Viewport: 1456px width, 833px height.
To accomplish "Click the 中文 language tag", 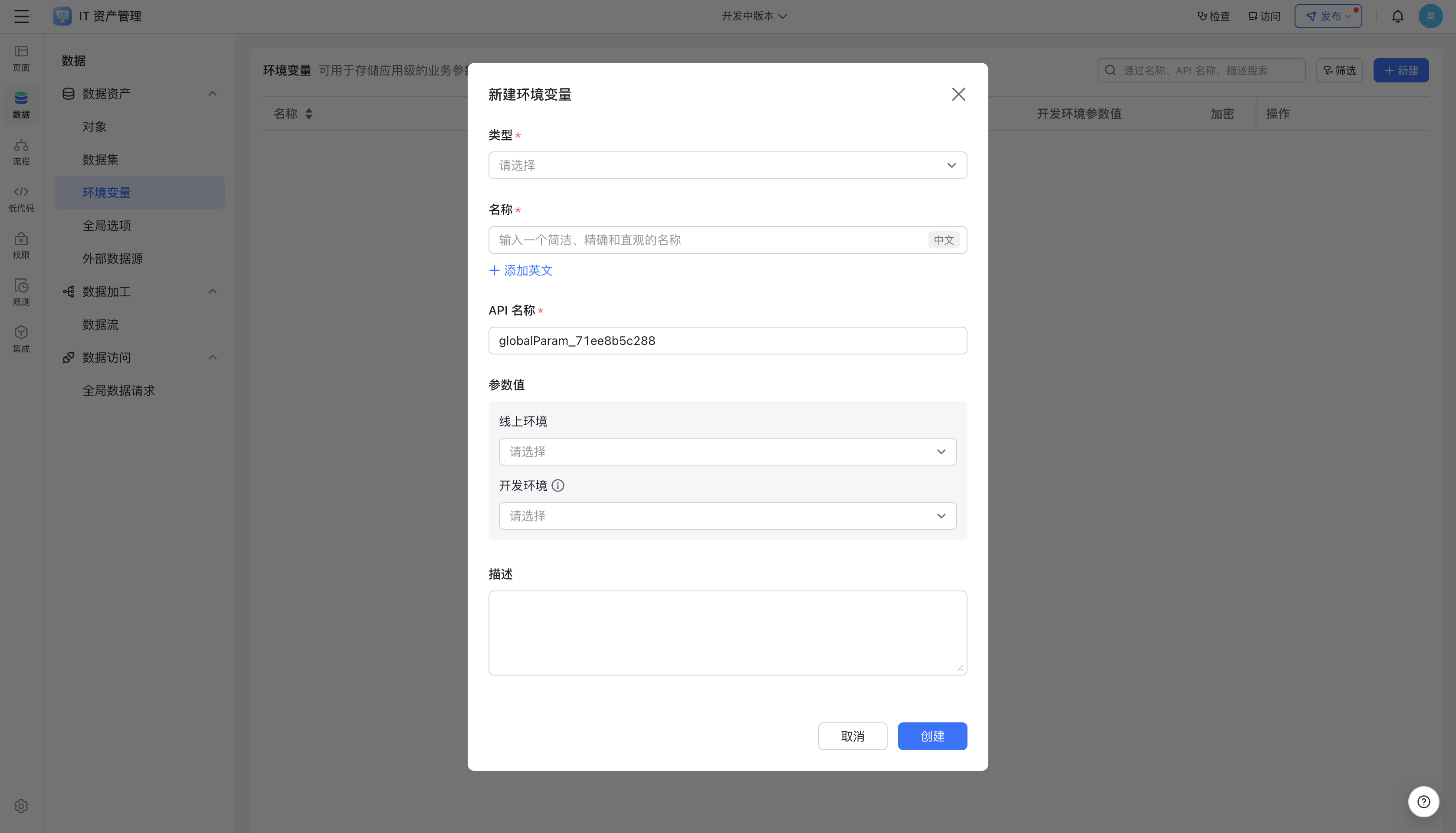I will pos(943,240).
